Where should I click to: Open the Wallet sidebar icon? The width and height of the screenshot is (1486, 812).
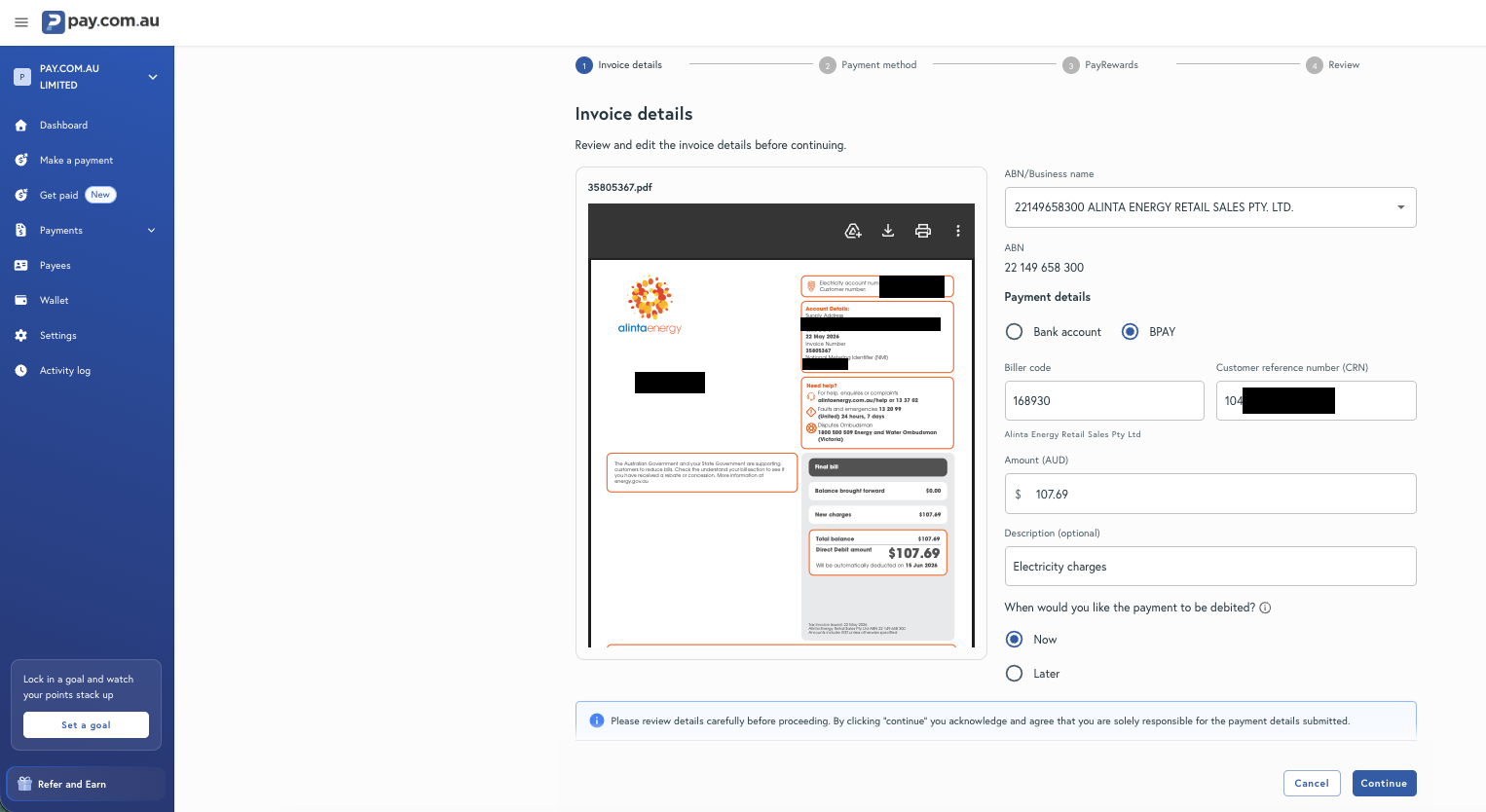pos(21,300)
